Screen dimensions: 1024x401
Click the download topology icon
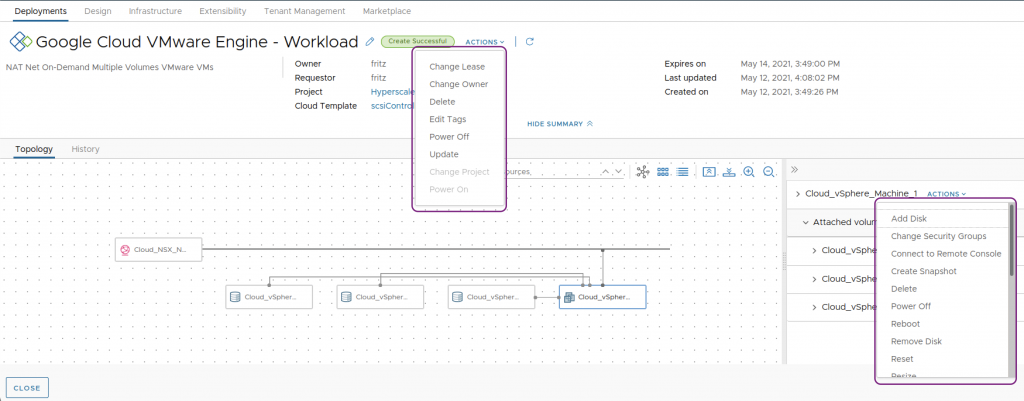729,172
